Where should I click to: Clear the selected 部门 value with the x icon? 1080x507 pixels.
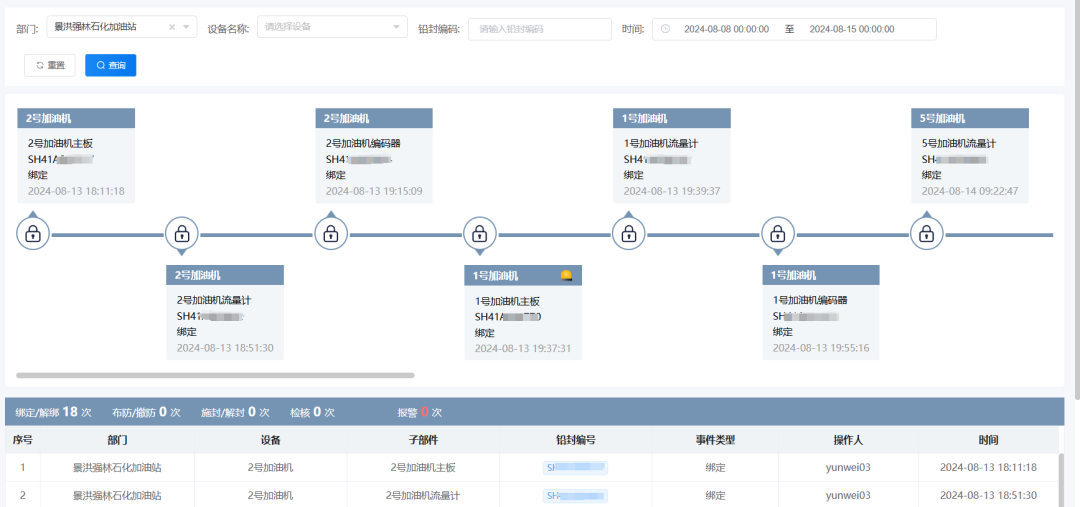click(x=172, y=28)
